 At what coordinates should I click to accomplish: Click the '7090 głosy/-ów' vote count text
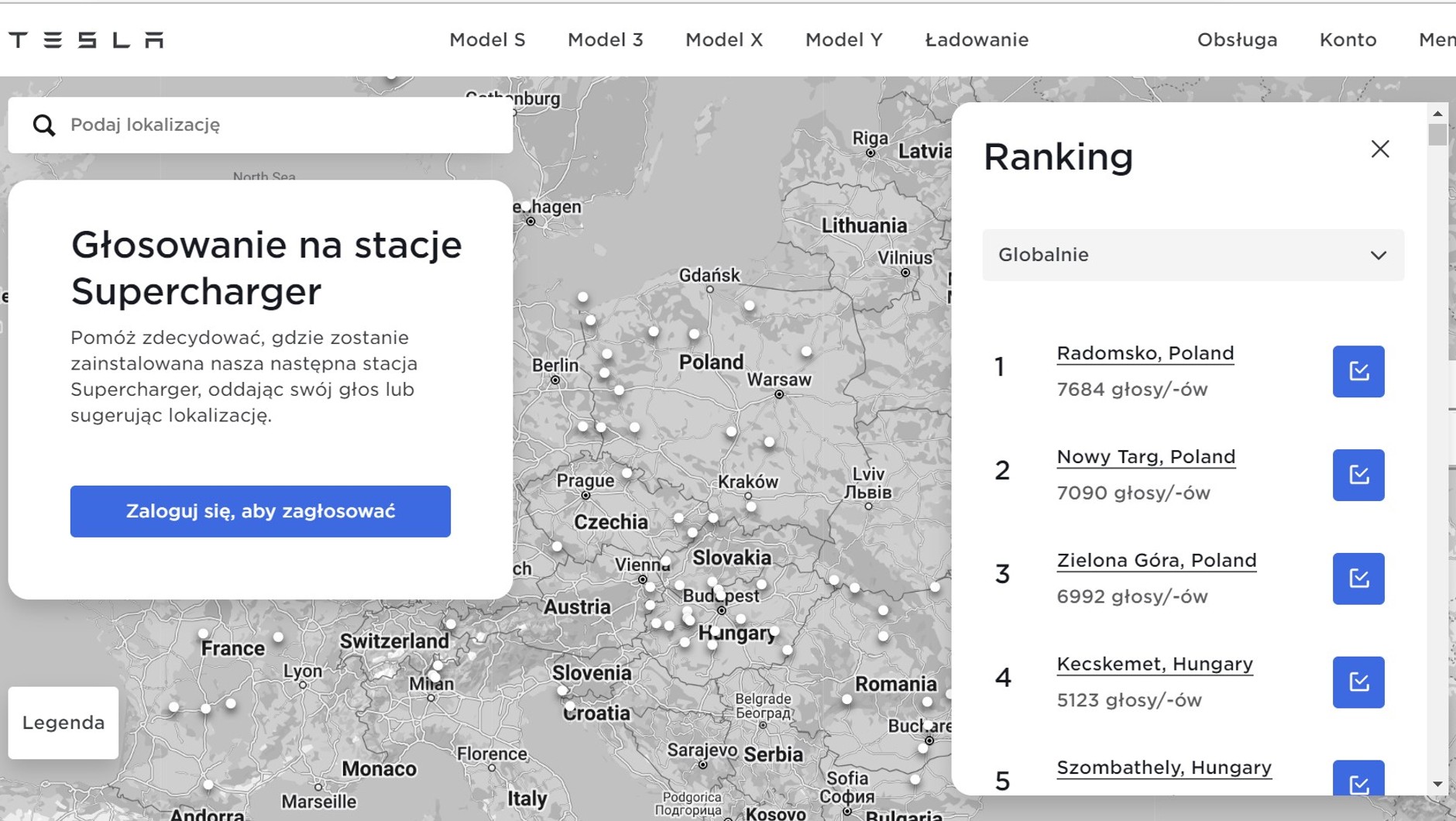click(1133, 493)
